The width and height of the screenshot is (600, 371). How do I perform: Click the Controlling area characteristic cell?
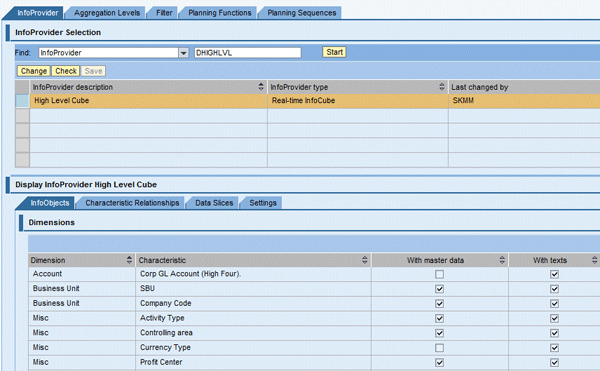pyautogui.click(x=253, y=333)
